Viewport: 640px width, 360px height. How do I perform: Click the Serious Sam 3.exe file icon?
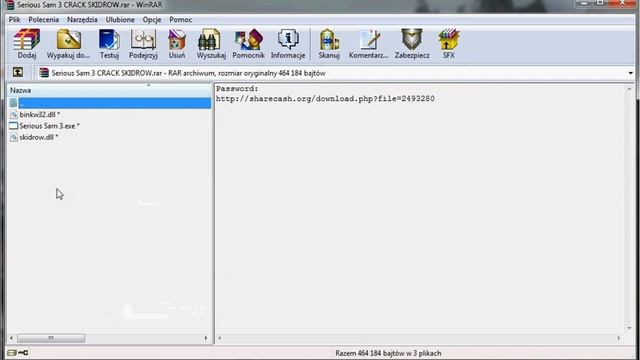tap(13, 126)
